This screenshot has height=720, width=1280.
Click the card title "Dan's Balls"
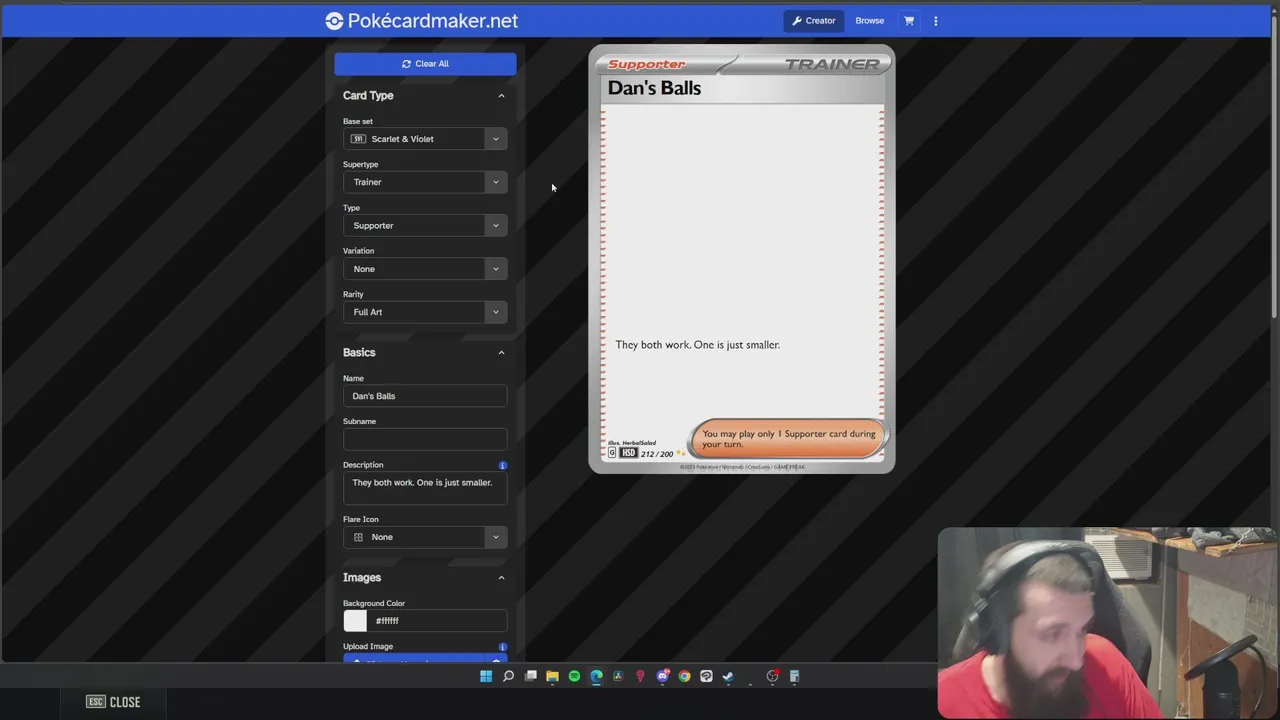654,88
